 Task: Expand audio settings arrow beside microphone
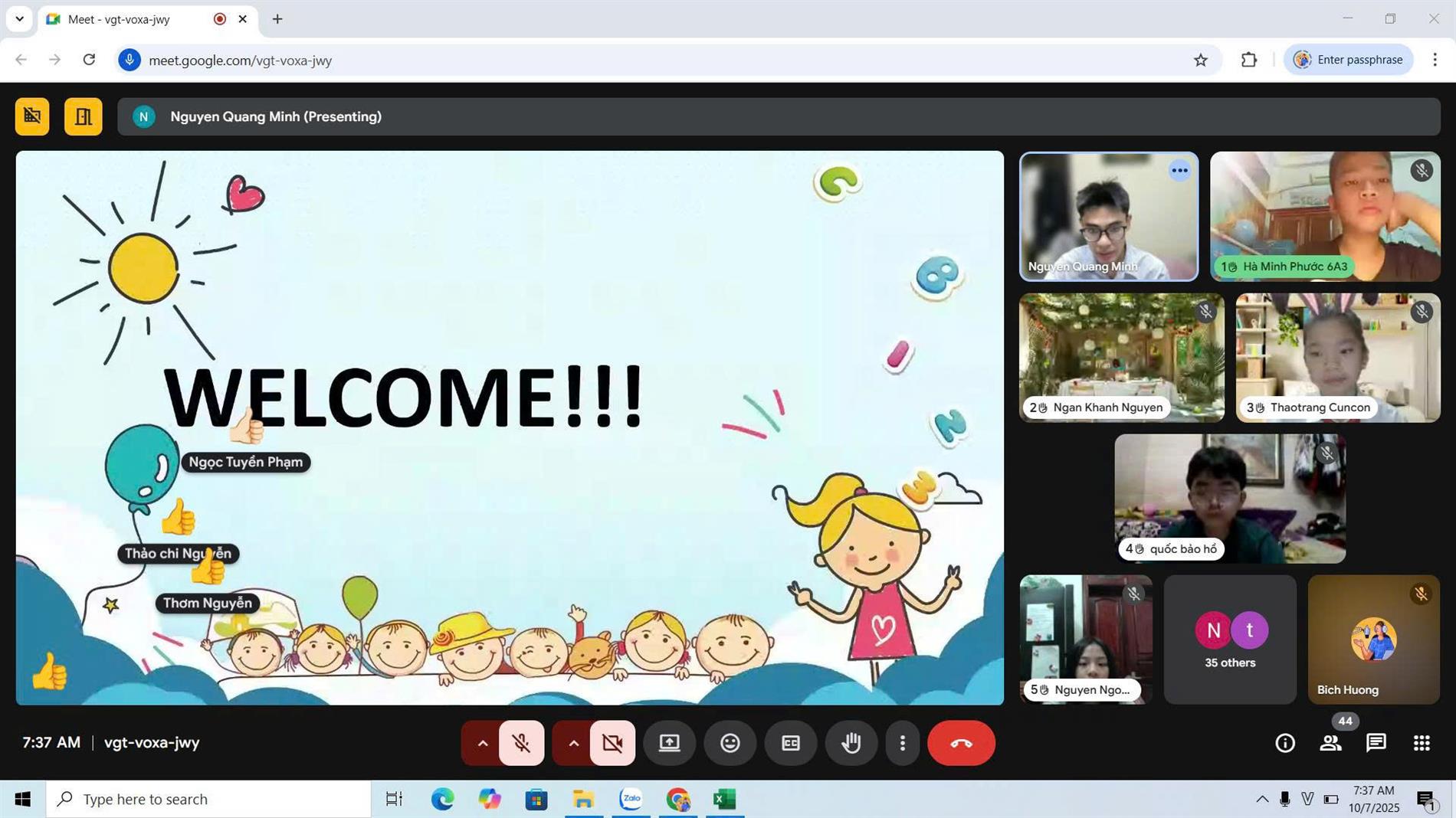point(482,743)
